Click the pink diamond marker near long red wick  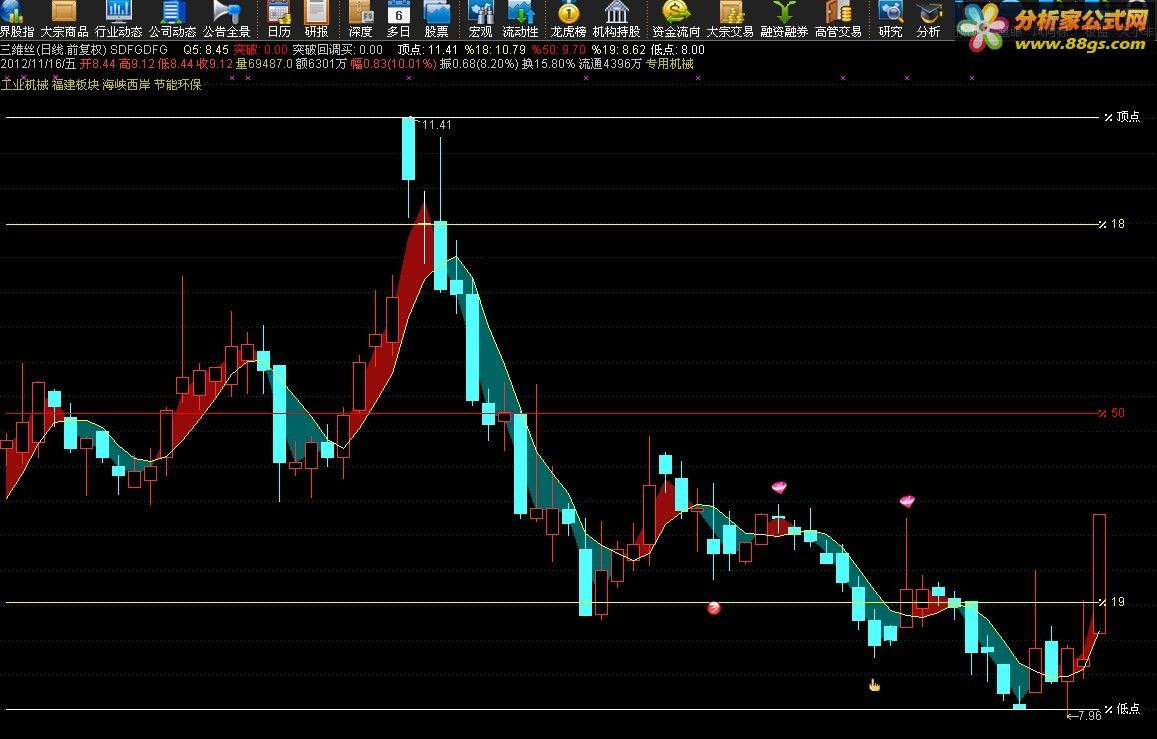pyautogui.click(x=907, y=502)
